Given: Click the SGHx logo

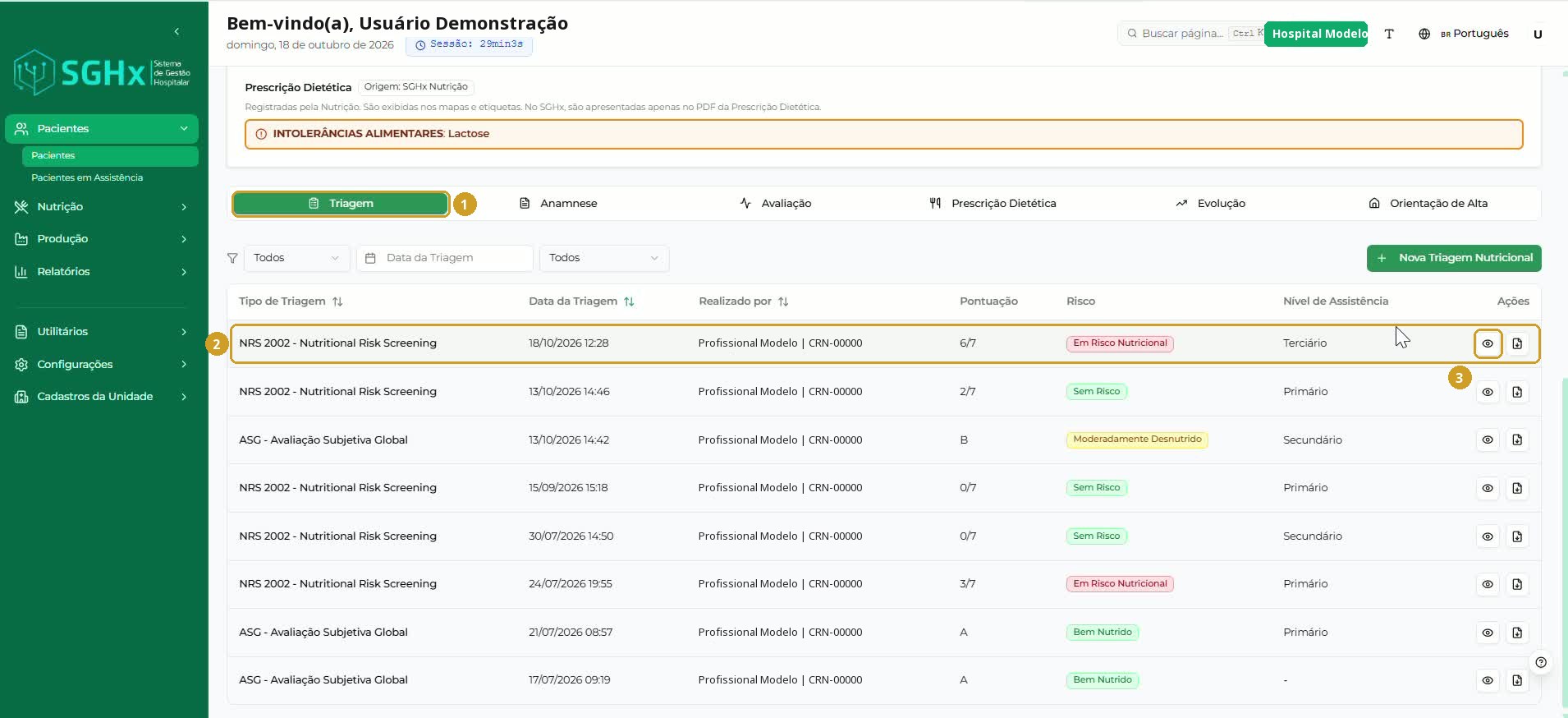Looking at the screenshot, I should point(102,73).
